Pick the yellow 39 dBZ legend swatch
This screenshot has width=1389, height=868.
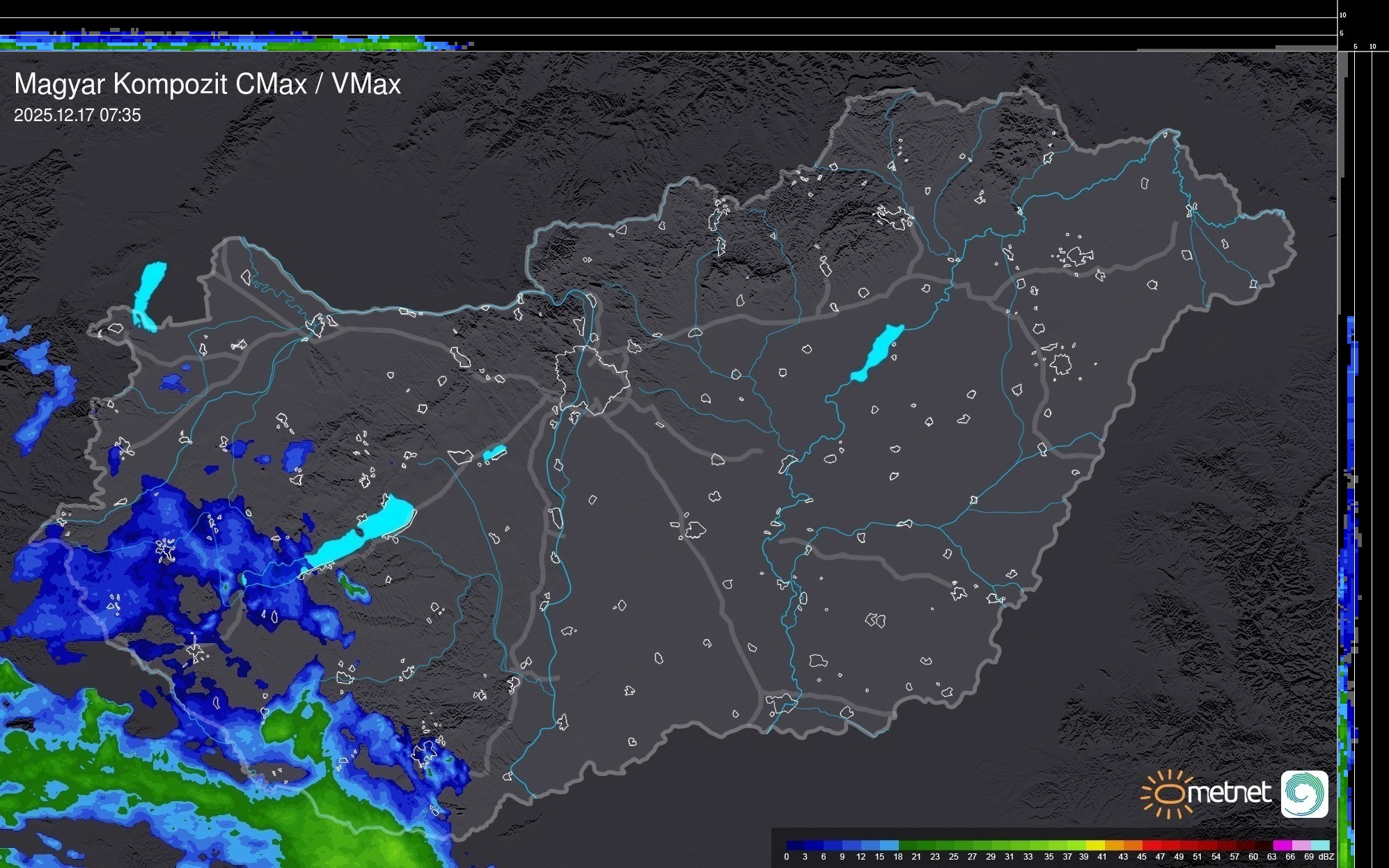click(1095, 845)
